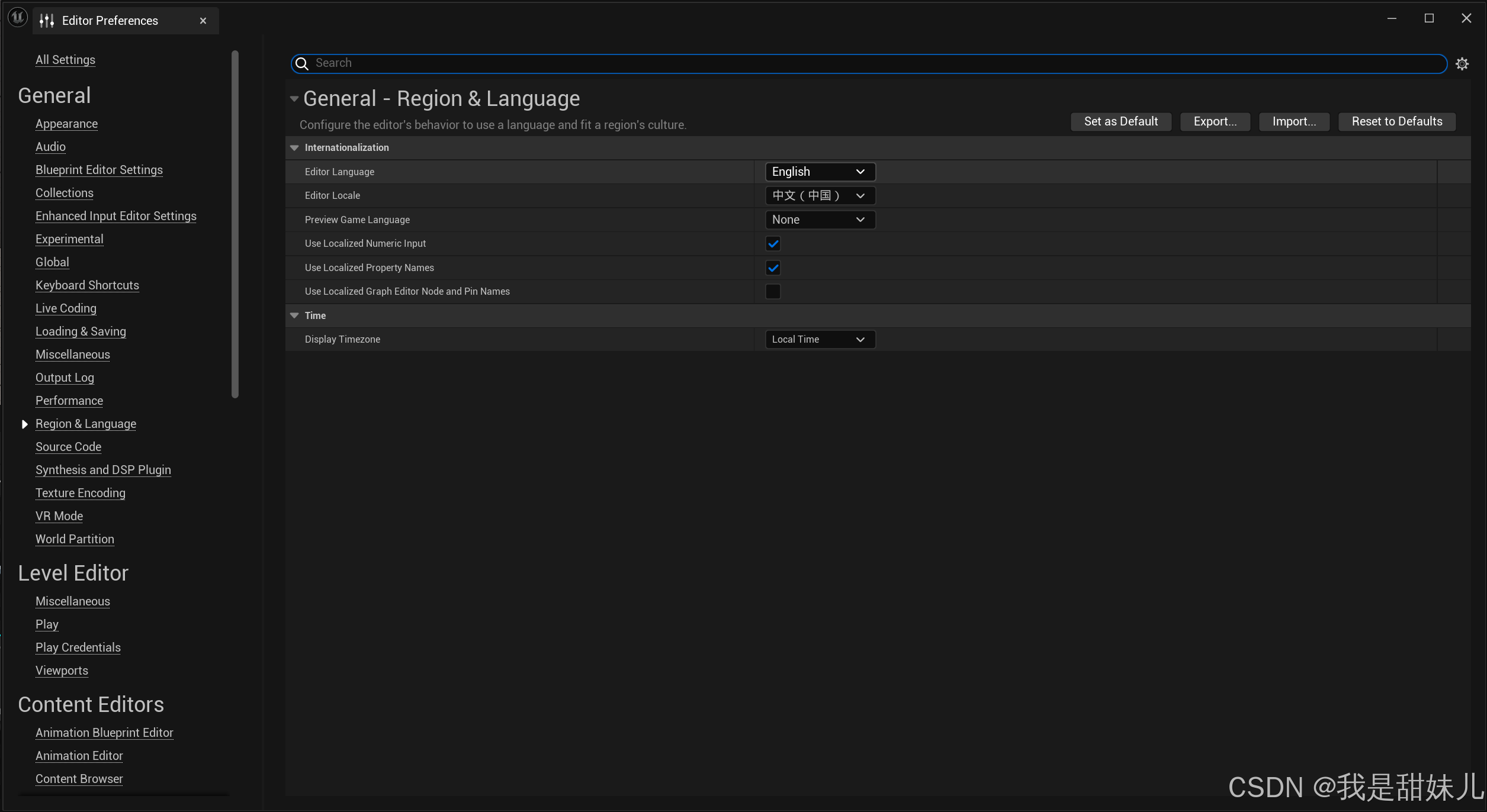Select Appearance in the General list
Viewport: 1487px width, 812px height.
[66, 124]
